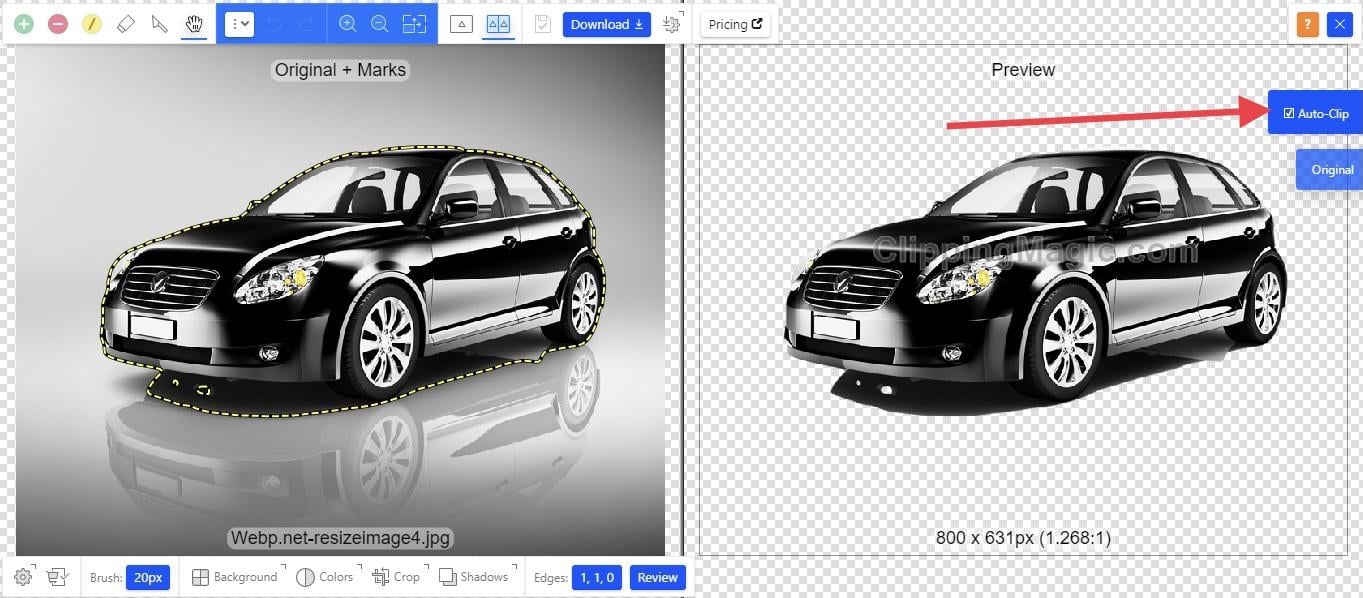Select the yellow Hair marker tool
Screen dimensions: 1363x598
pyautogui.click(x=91, y=23)
